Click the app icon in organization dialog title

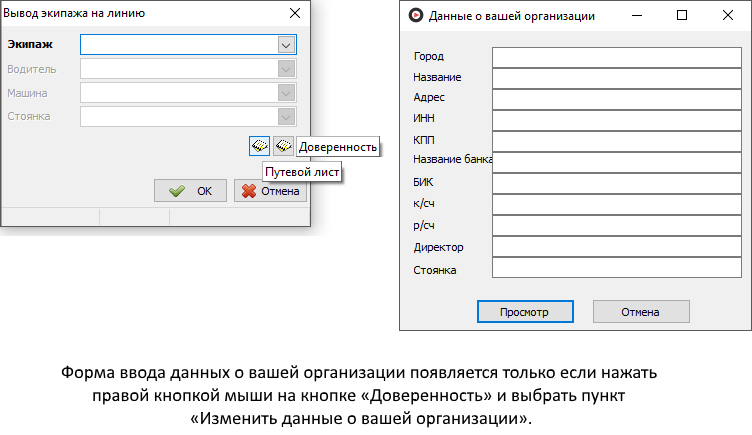415,15
